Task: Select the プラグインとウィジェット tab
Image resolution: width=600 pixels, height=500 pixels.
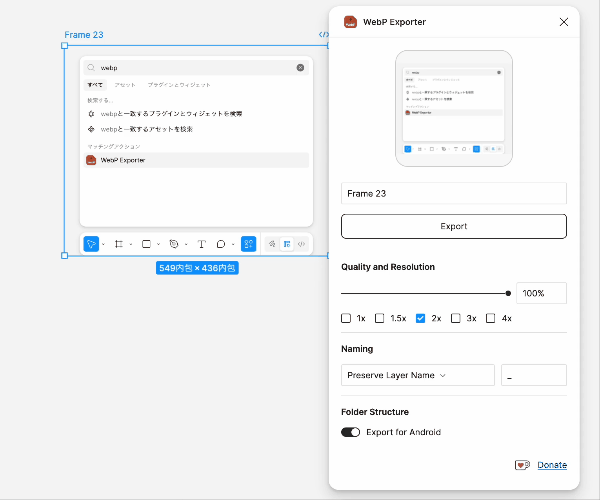Action: click(179, 85)
